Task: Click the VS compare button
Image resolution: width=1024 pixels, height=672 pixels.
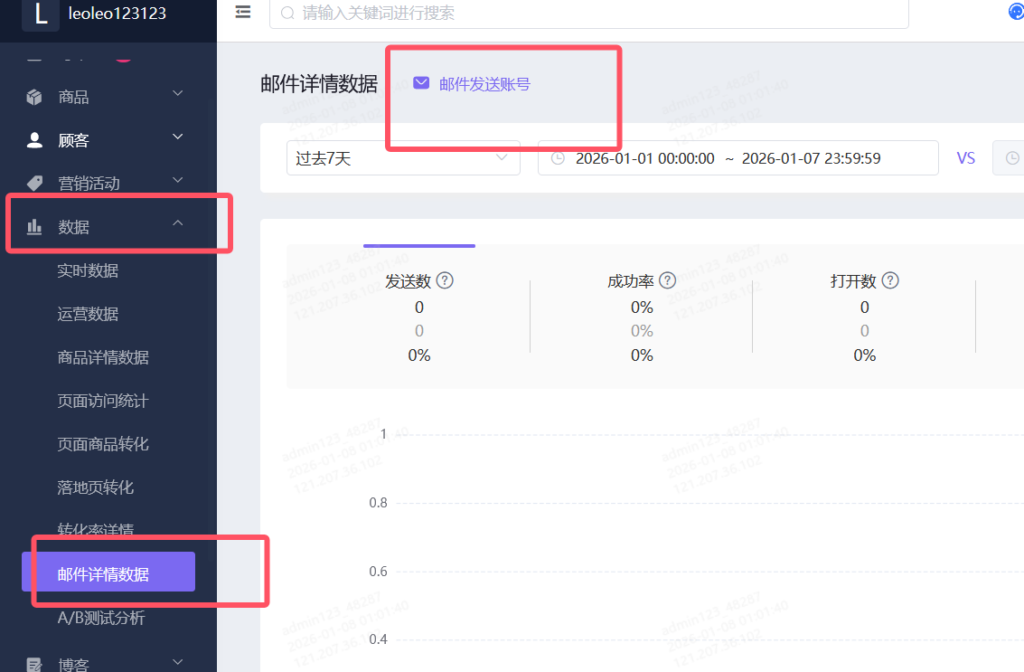Action: 965,158
